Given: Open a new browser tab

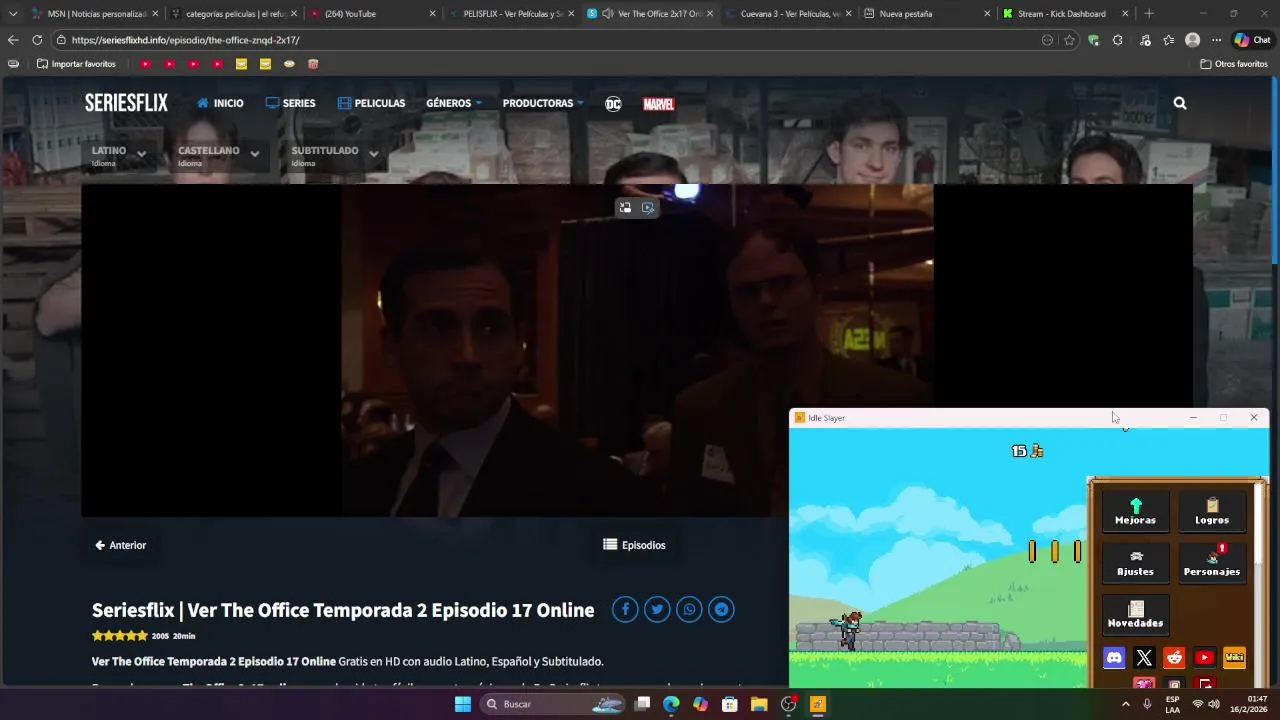Looking at the screenshot, I should click(x=1148, y=14).
